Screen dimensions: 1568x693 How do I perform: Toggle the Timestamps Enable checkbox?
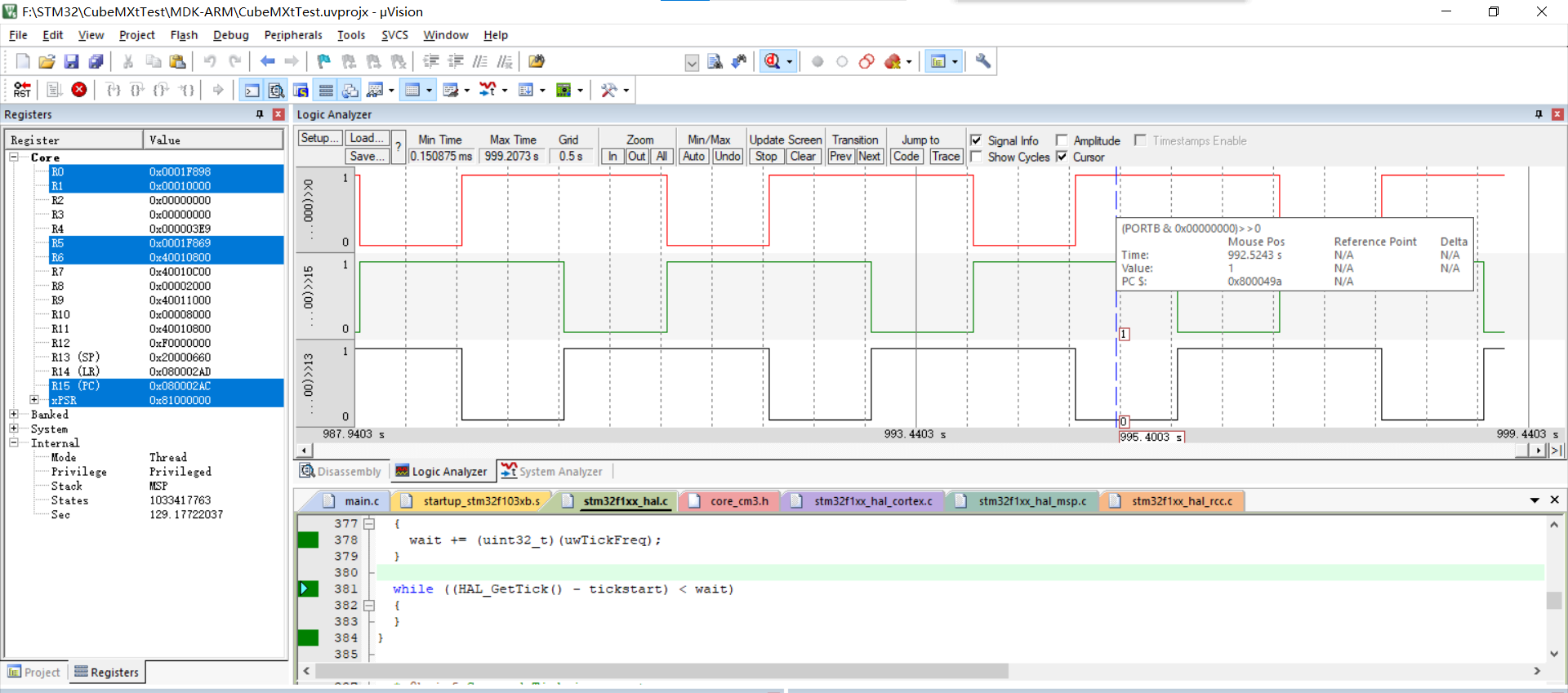click(1140, 140)
